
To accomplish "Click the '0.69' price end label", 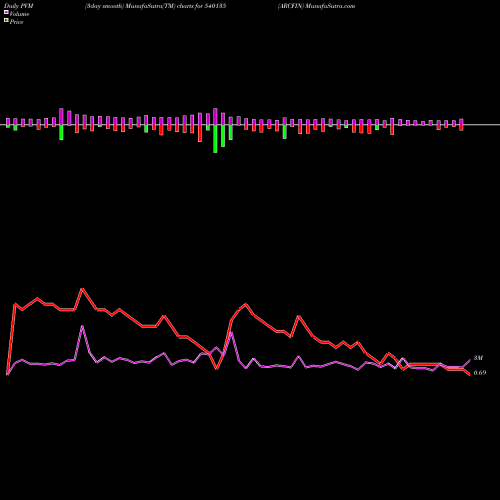I will (x=480, y=373).
